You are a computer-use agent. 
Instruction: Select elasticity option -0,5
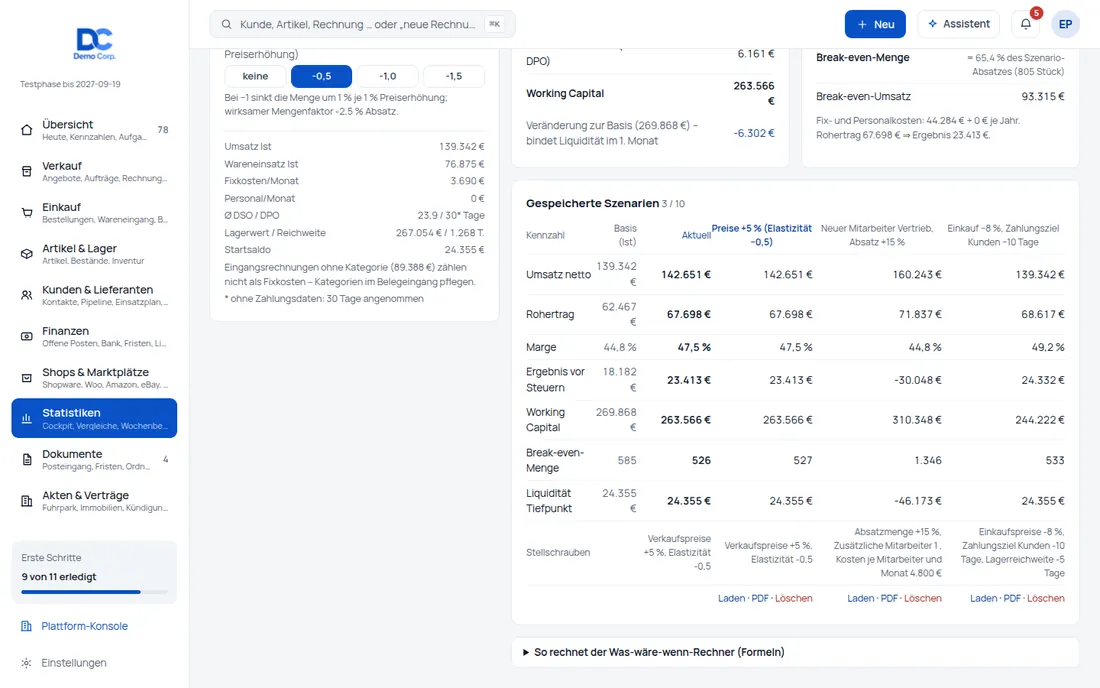tap(321, 76)
